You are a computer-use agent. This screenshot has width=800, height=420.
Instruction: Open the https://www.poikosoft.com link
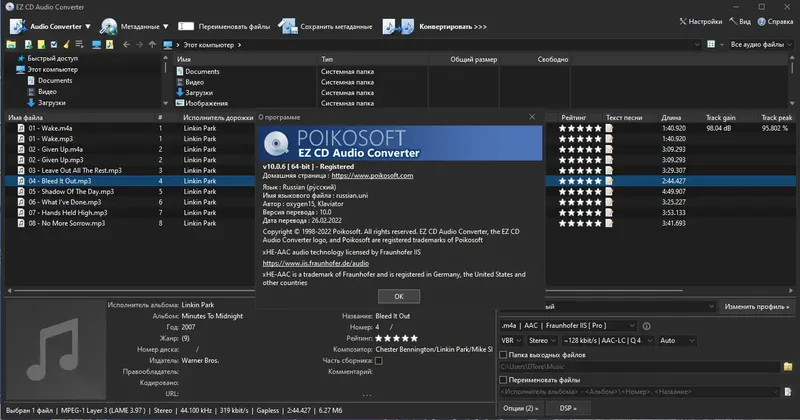(x=372, y=176)
